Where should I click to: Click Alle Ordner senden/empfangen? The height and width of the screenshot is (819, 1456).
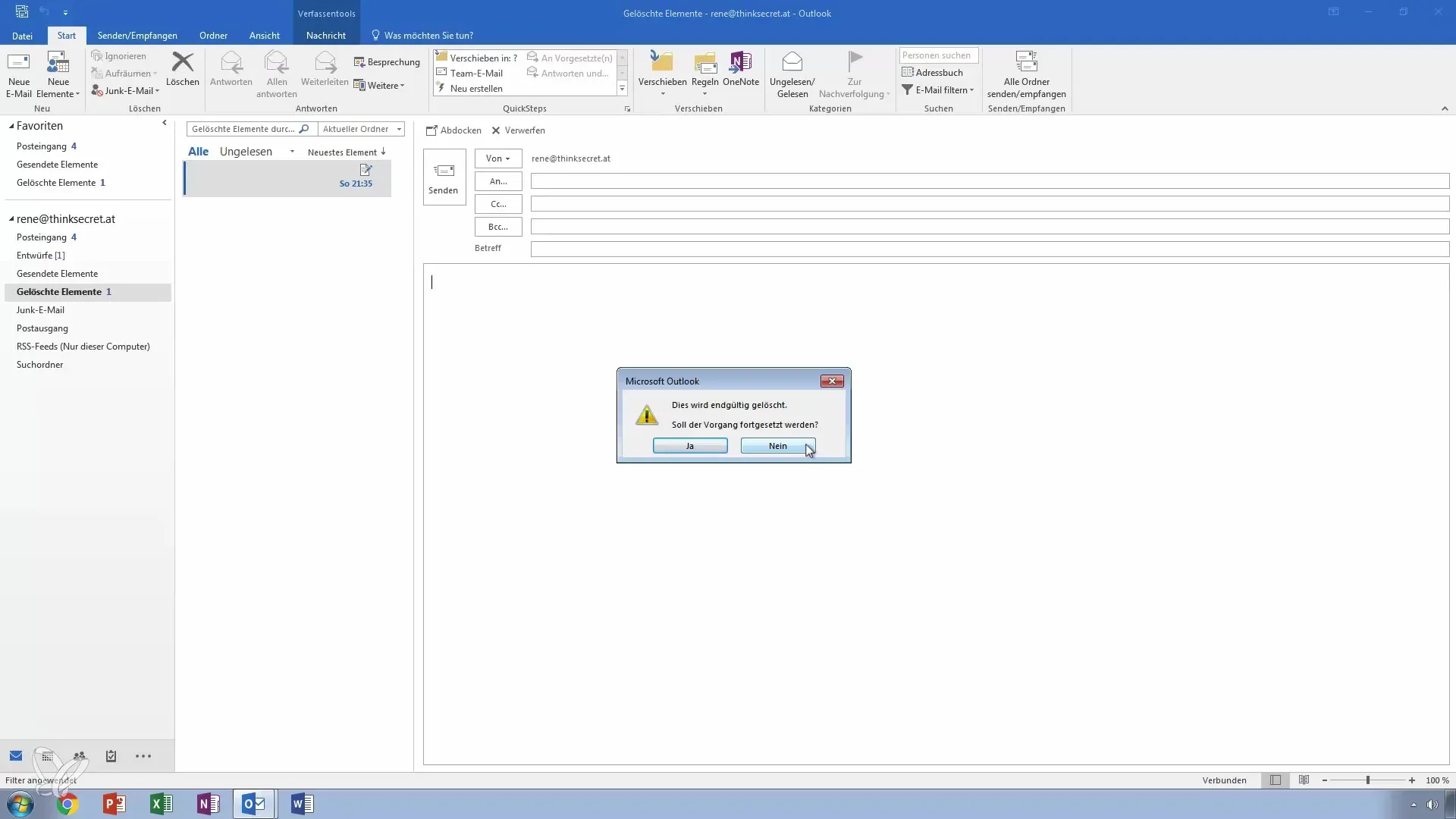(1026, 74)
